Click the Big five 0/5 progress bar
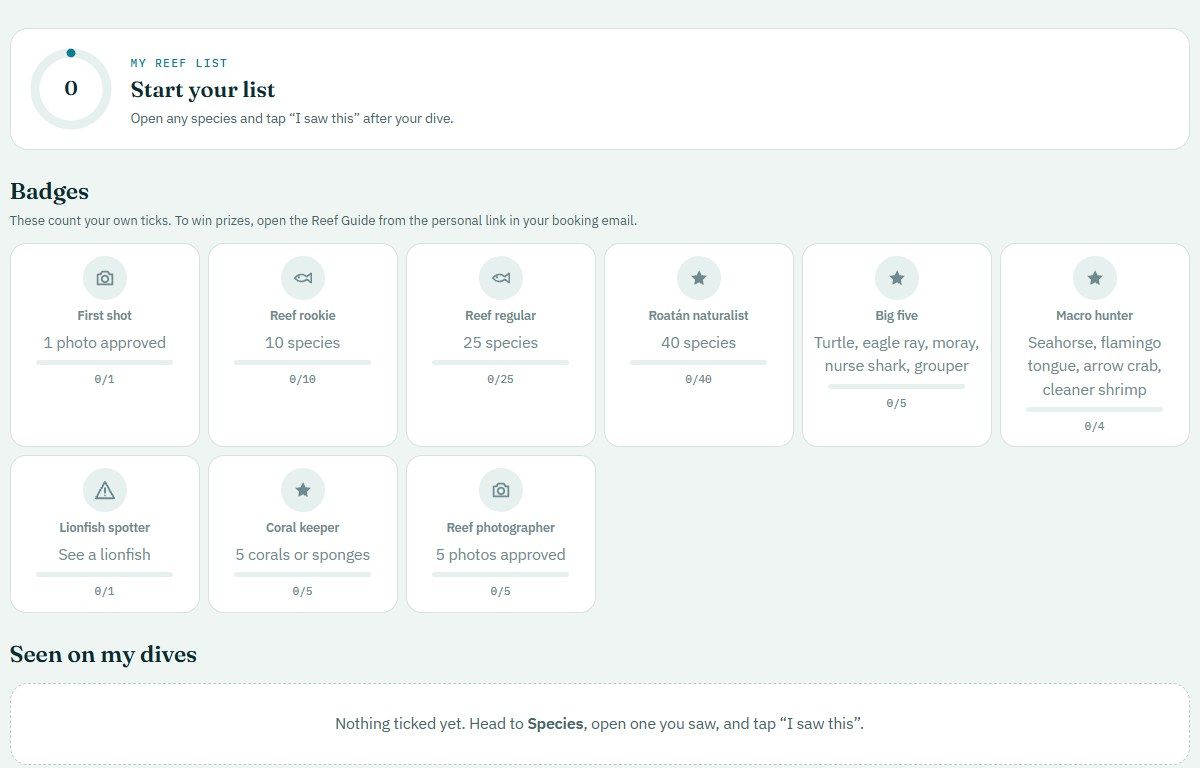1200x768 pixels. pyautogui.click(x=897, y=386)
